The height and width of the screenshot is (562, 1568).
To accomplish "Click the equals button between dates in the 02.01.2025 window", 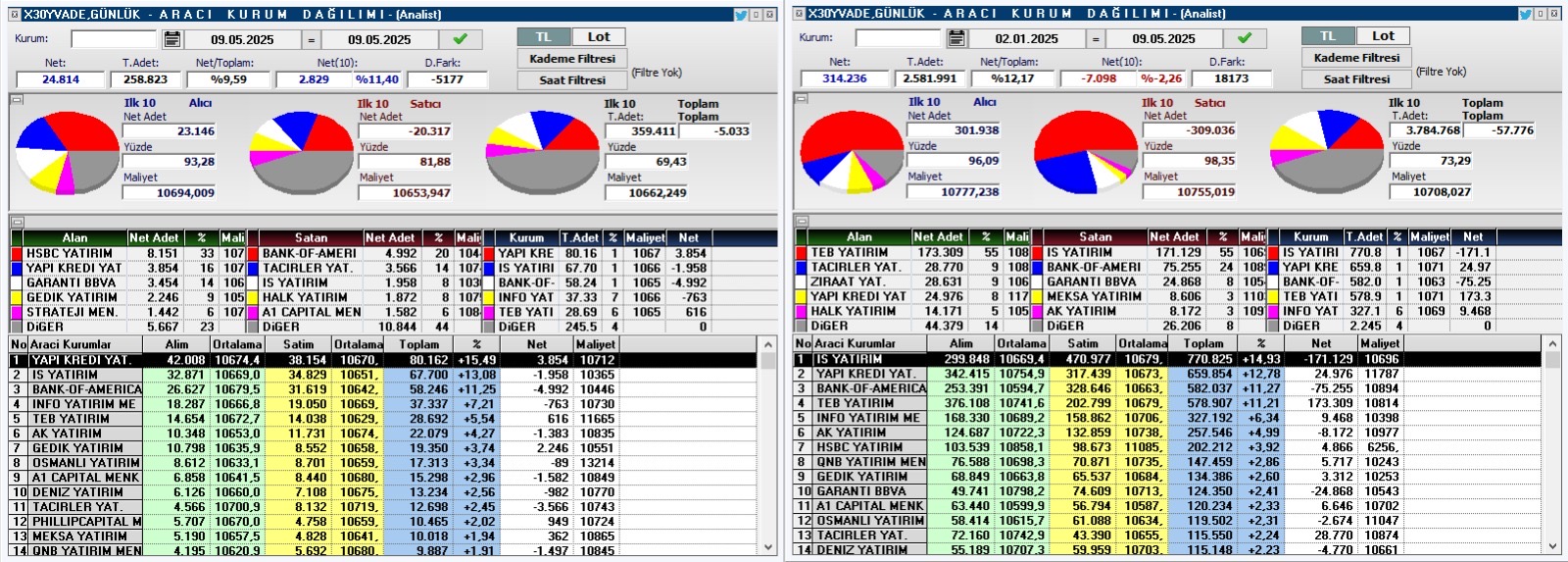I will [1096, 38].
